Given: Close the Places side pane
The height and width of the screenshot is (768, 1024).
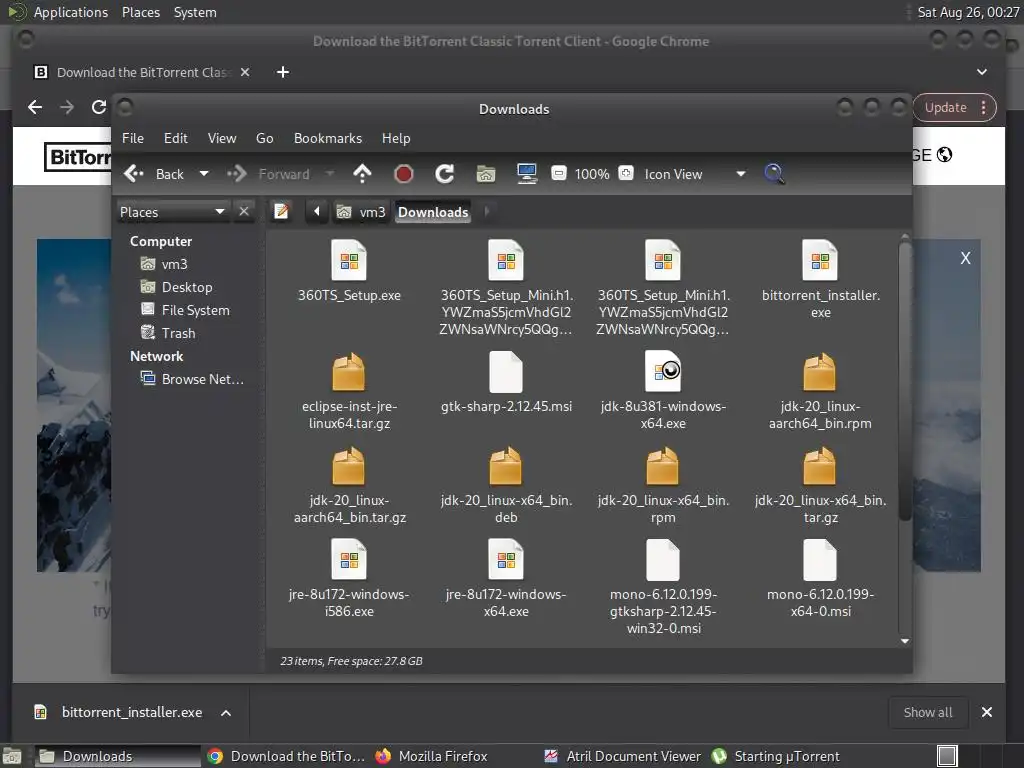Looking at the screenshot, I should click(244, 212).
